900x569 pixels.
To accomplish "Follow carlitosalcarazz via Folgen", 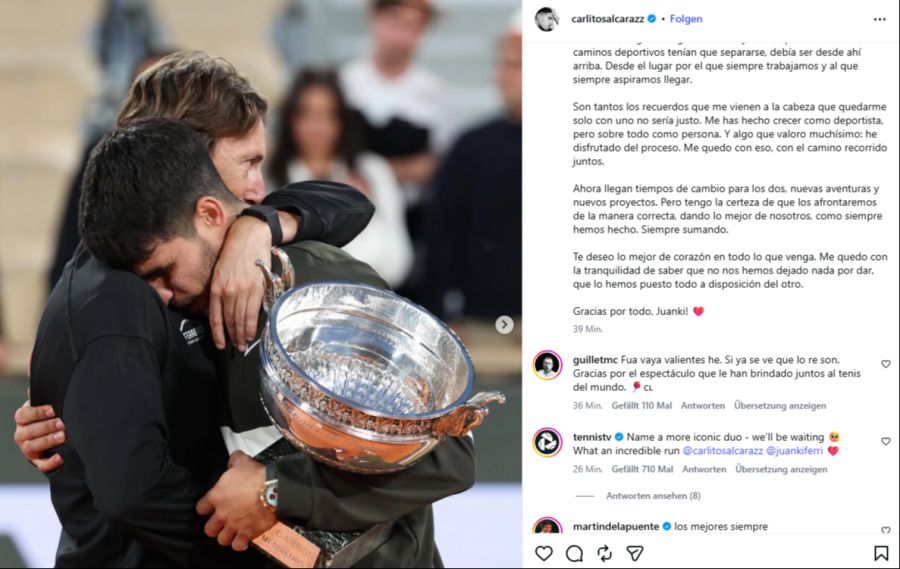I will tap(686, 19).
